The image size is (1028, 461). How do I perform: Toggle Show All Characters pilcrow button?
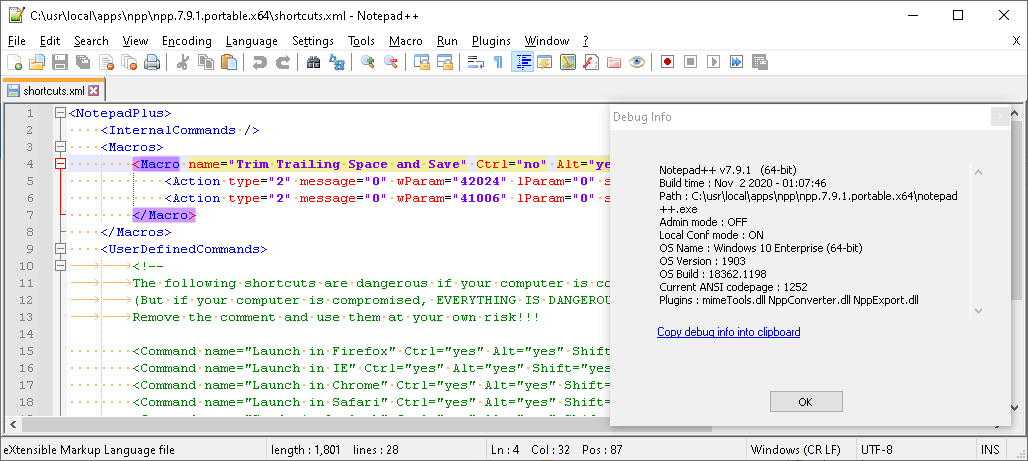coord(498,62)
